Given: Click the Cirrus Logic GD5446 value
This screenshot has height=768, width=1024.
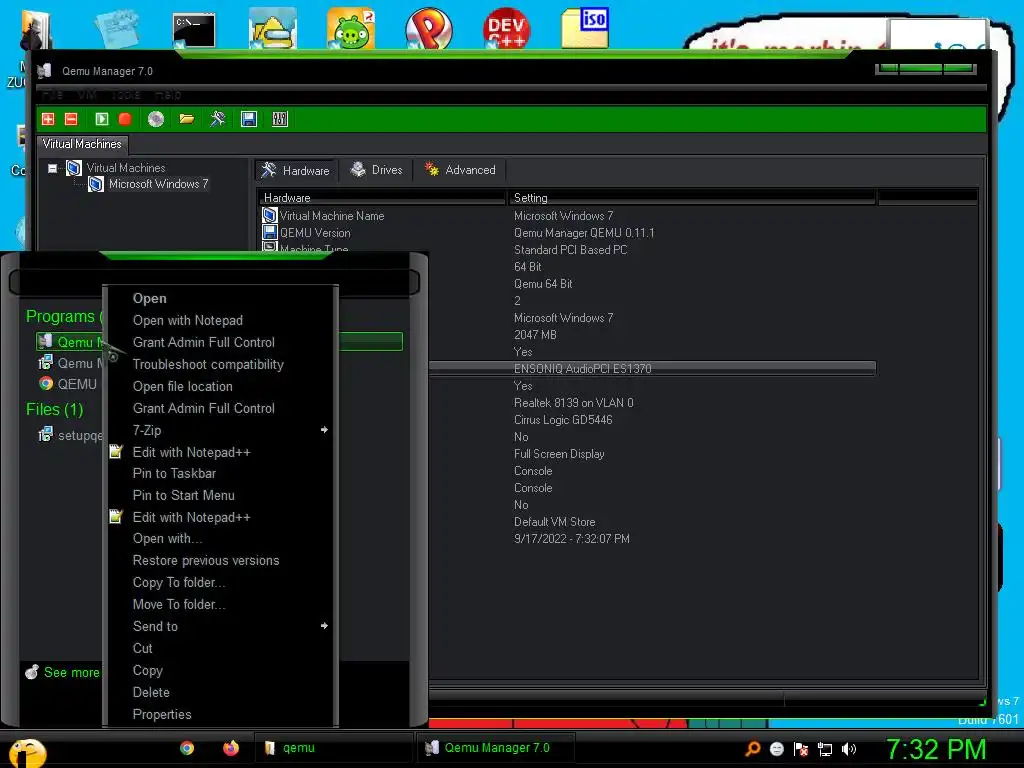Looking at the screenshot, I should [x=563, y=419].
